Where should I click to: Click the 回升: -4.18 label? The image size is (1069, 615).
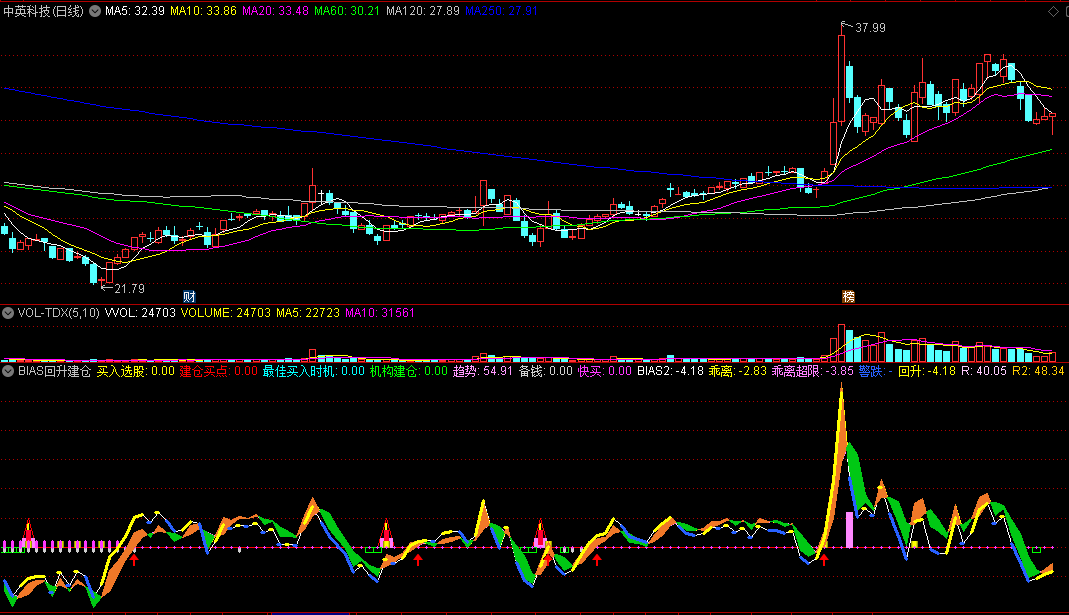[x=927, y=371]
